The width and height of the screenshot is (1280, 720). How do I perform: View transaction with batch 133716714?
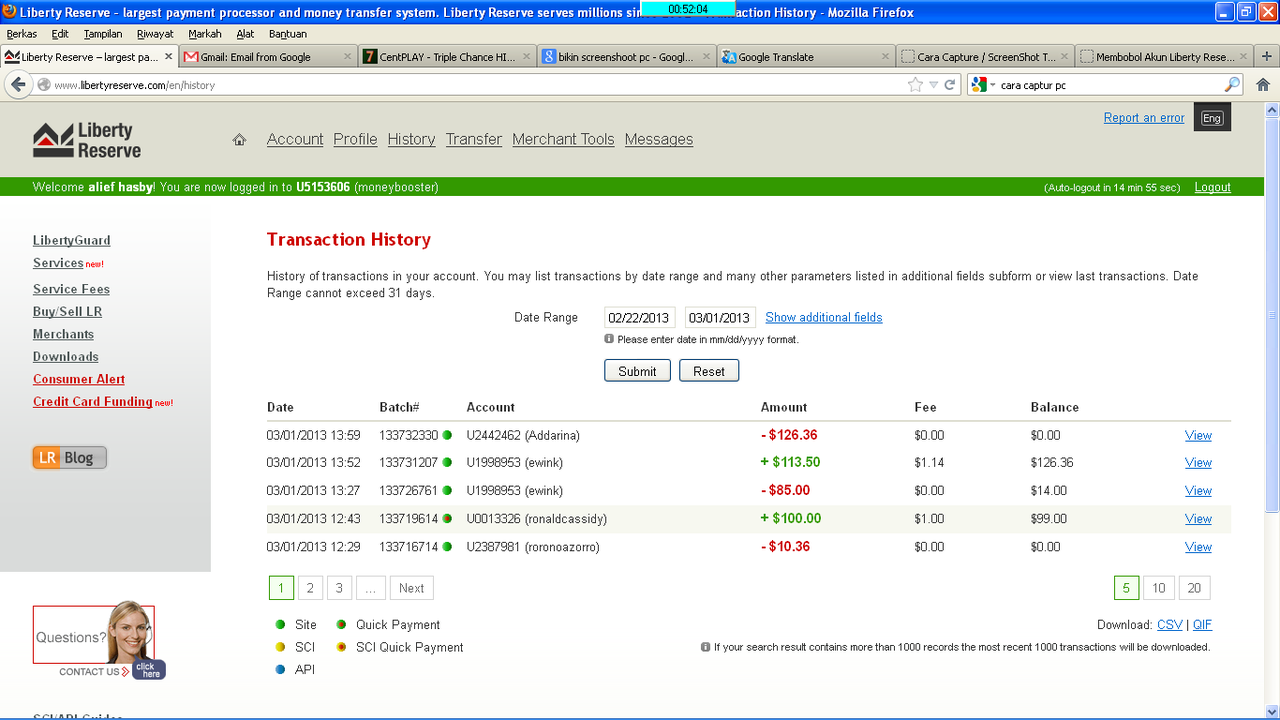(x=1198, y=547)
